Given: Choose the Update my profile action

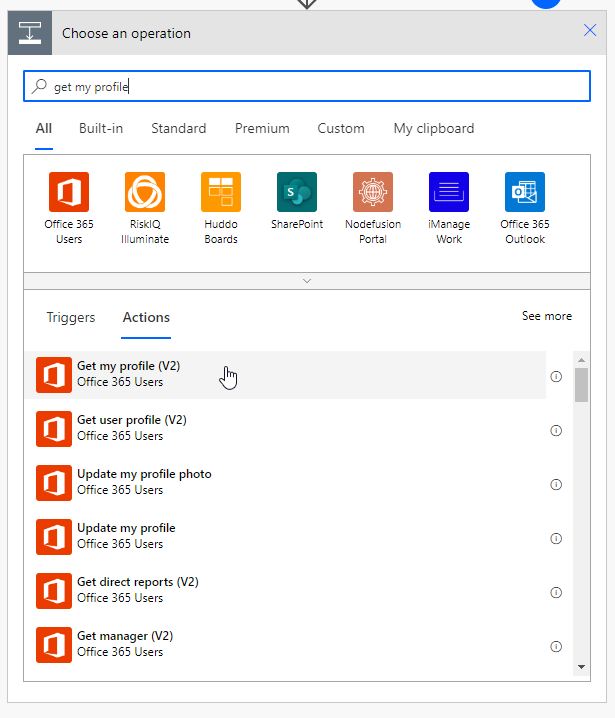Looking at the screenshot, I should point(286,537).
